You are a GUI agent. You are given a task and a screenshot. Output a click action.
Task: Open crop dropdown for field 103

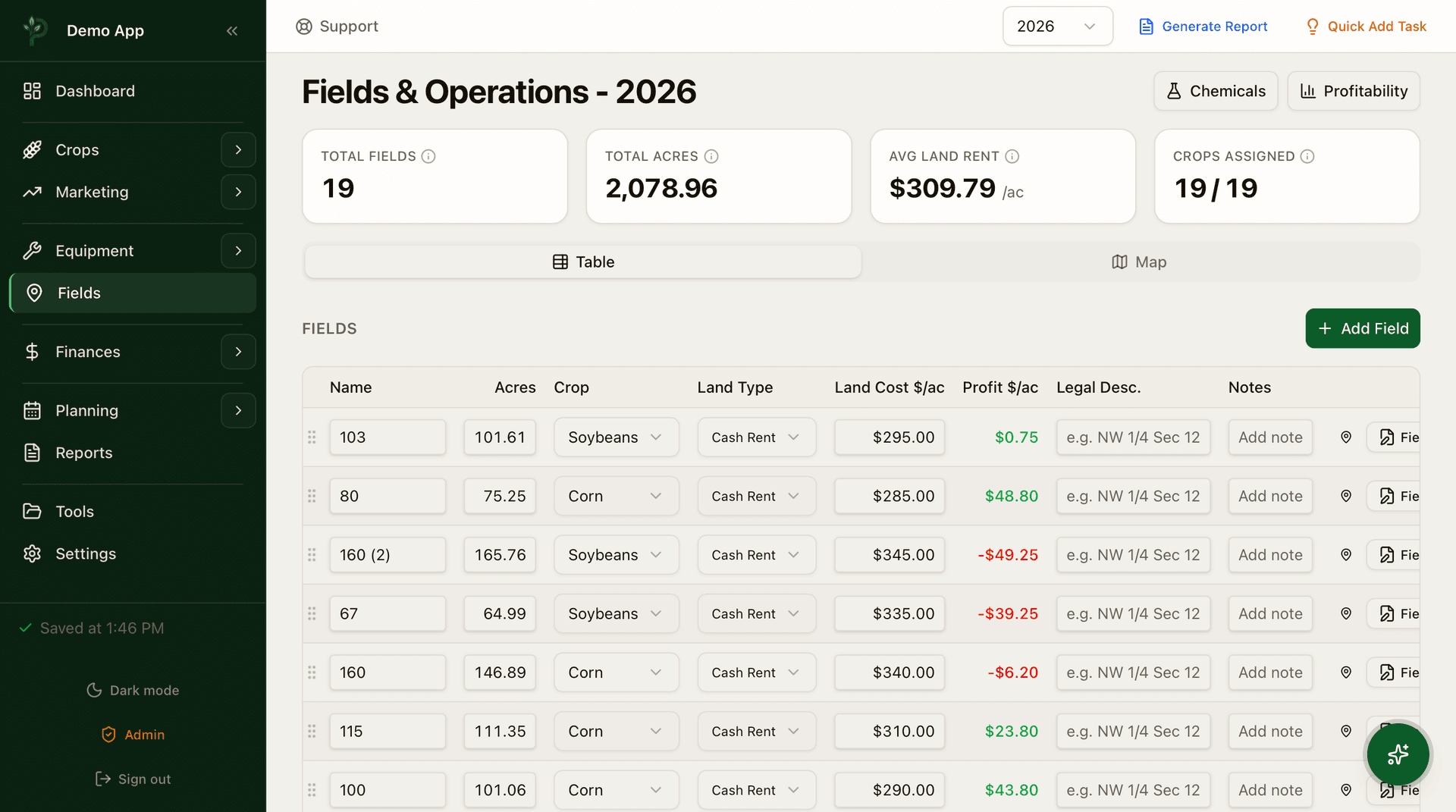tap(616, 437)
